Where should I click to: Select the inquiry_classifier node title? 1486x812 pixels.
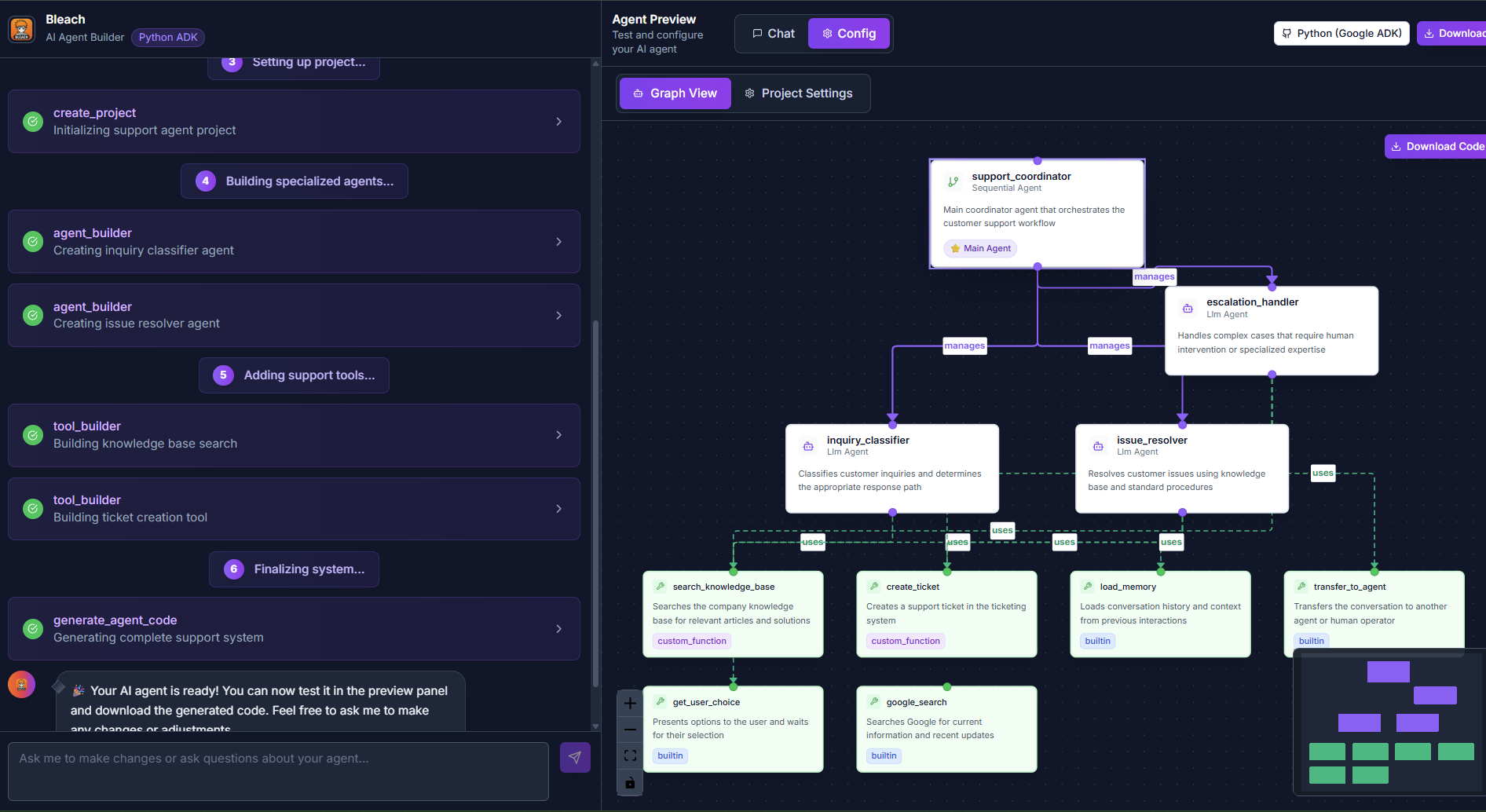(868, 441)
